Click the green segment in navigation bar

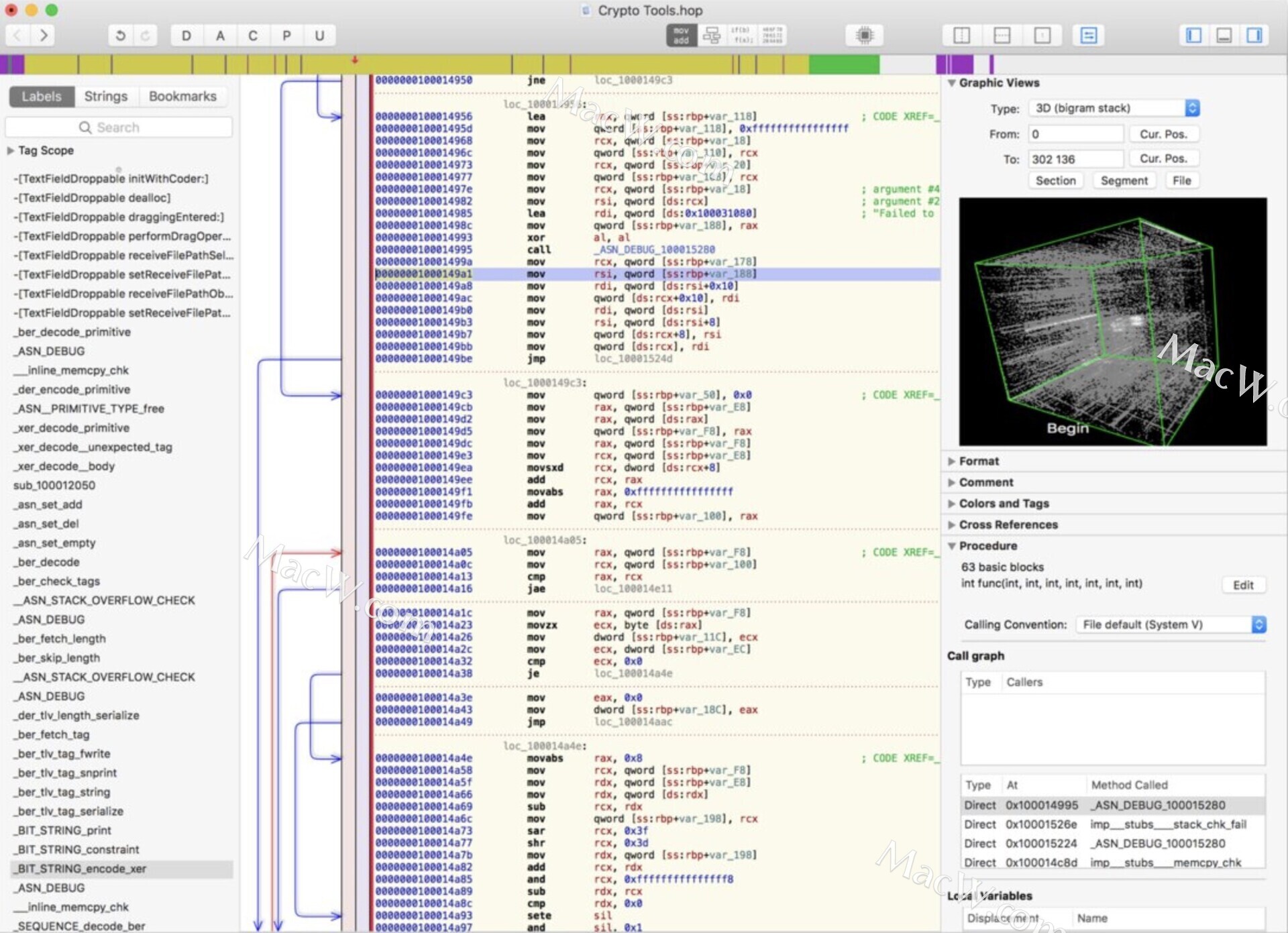(844, 64)
